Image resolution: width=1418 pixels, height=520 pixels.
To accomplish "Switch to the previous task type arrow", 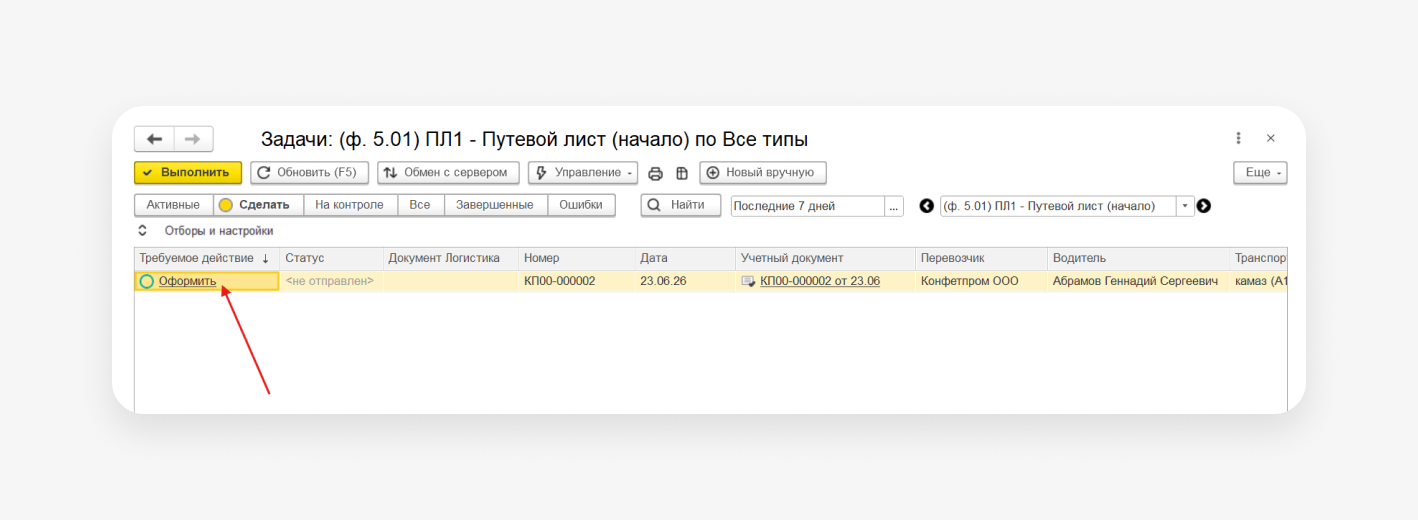I will click(926, 205).
